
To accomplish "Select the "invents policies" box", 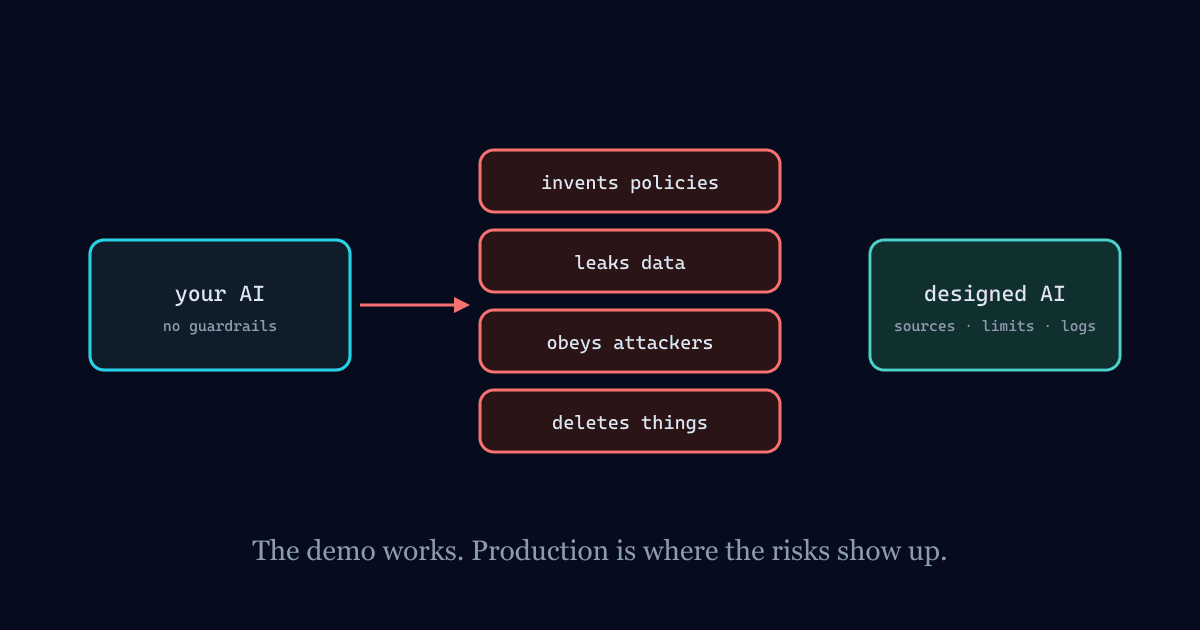I will coord(630,181).
